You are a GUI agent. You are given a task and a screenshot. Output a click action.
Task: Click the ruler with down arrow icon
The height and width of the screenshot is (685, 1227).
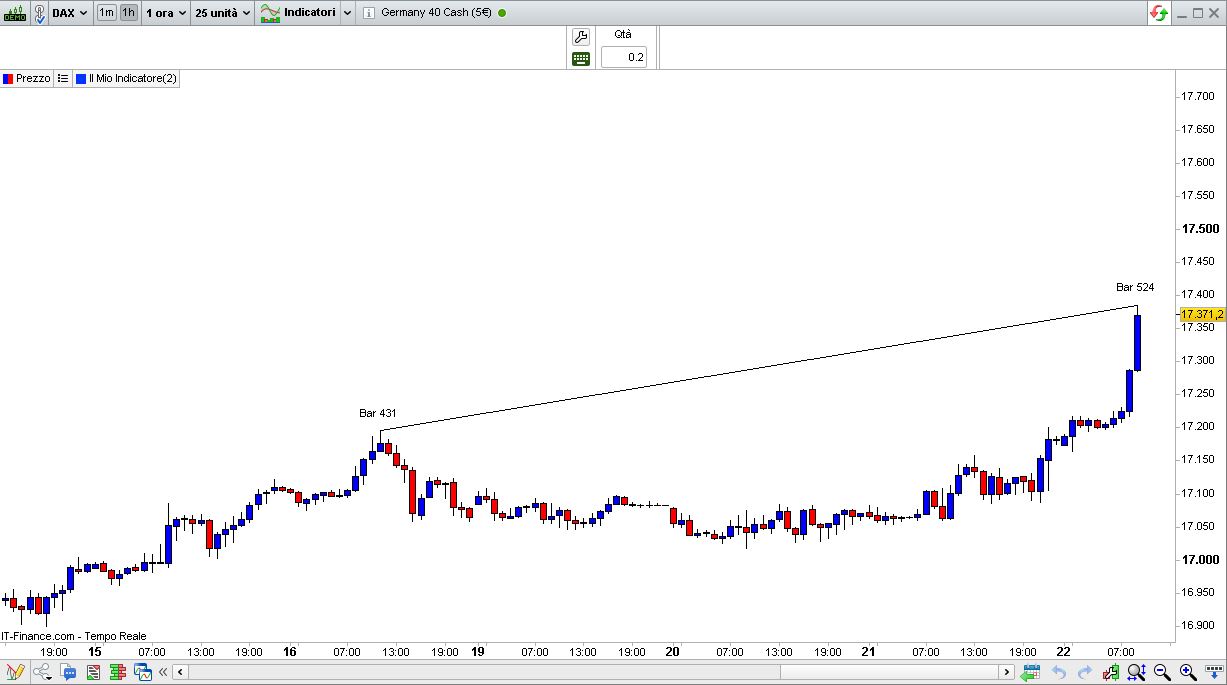pyautogui.click(x=1214, y=672)
